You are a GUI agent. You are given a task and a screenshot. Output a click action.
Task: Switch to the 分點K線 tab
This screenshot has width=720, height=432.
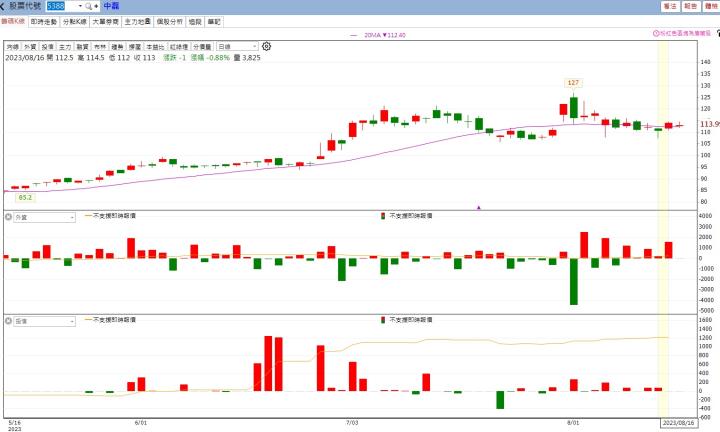[x=74, y=22]
